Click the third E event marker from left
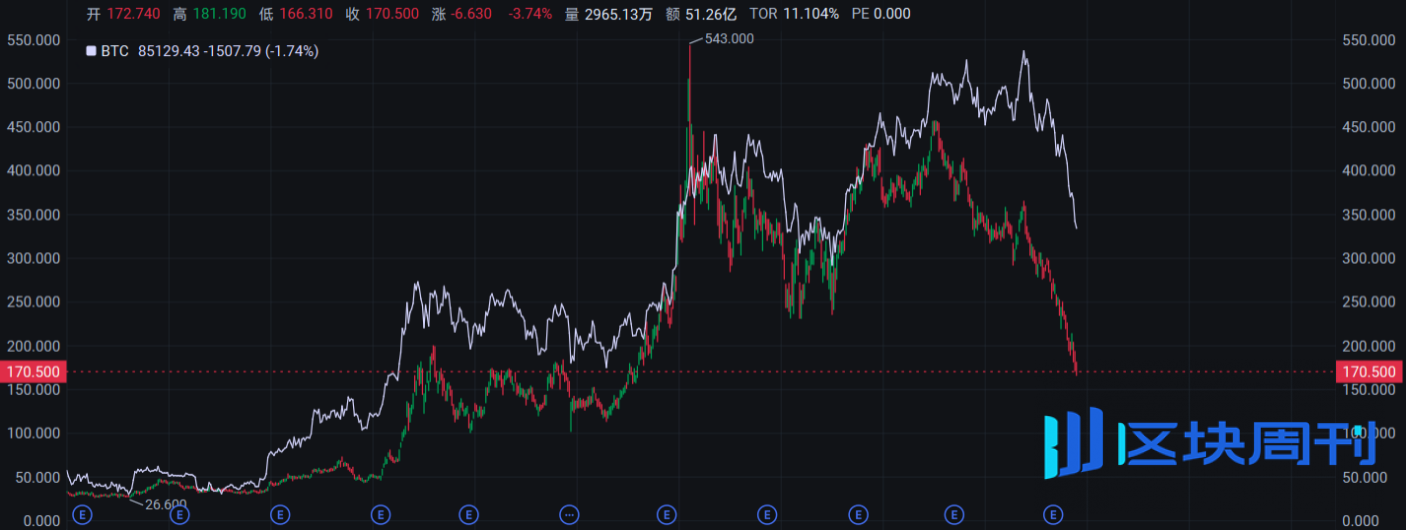This screenshot has height=530, width=1406. 281,514
